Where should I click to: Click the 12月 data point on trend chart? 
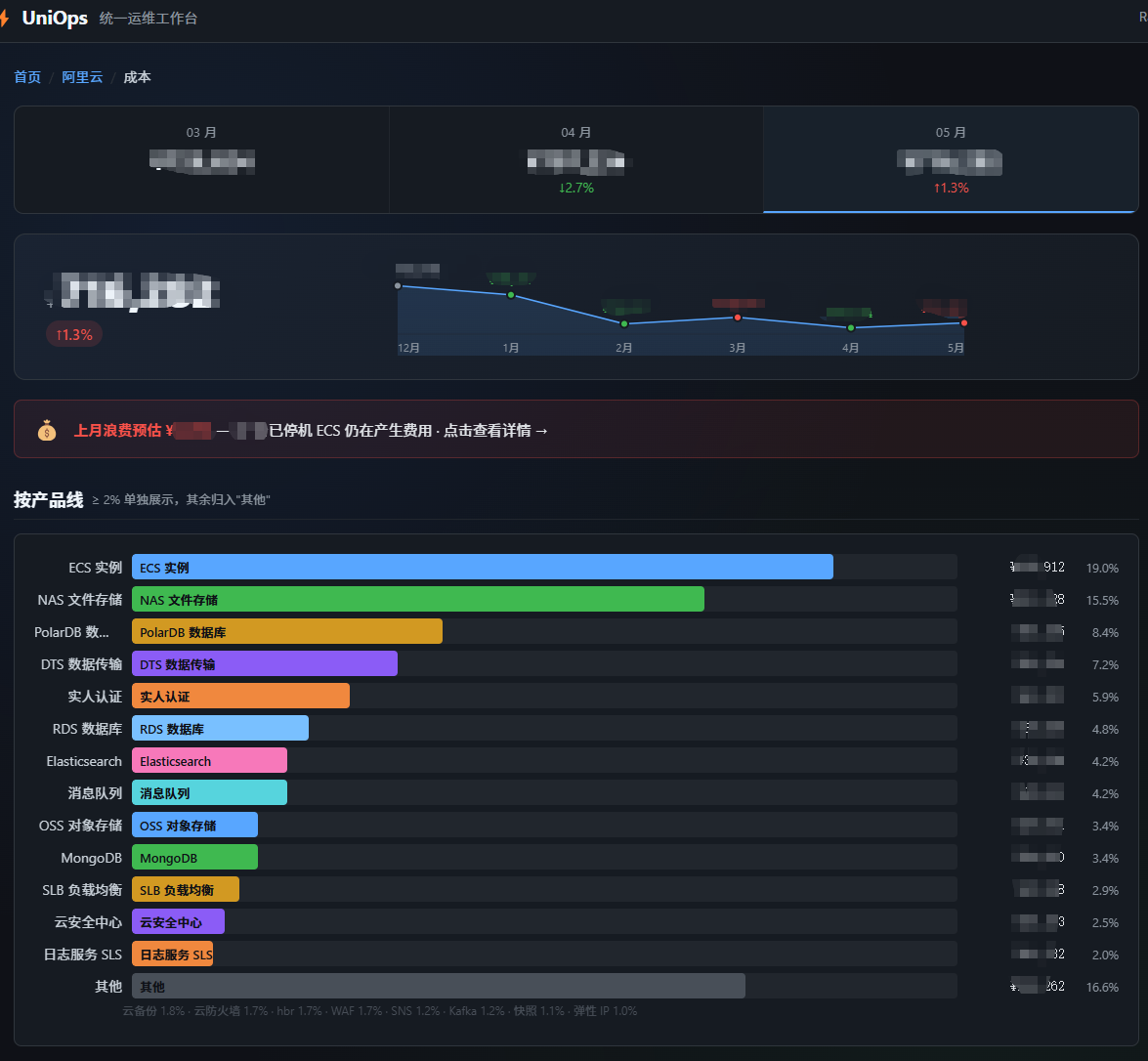pos(398,285)
